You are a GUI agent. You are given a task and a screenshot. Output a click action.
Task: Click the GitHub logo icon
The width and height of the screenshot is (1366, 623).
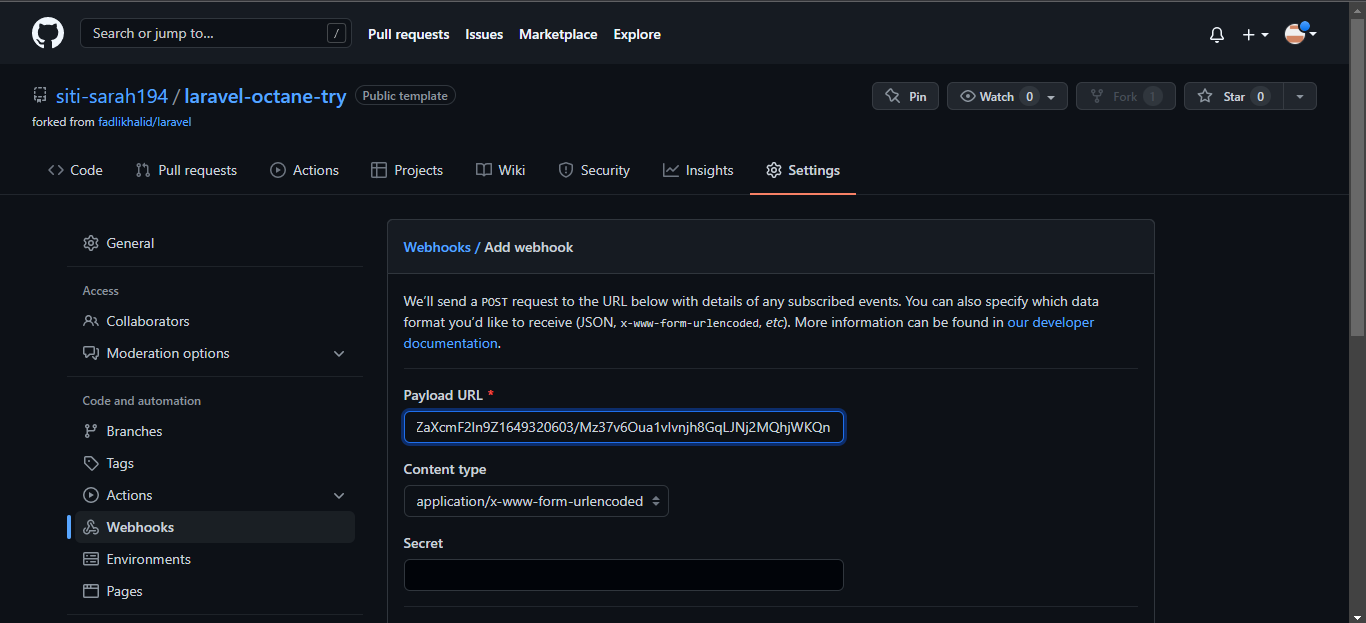pos(48,34)
